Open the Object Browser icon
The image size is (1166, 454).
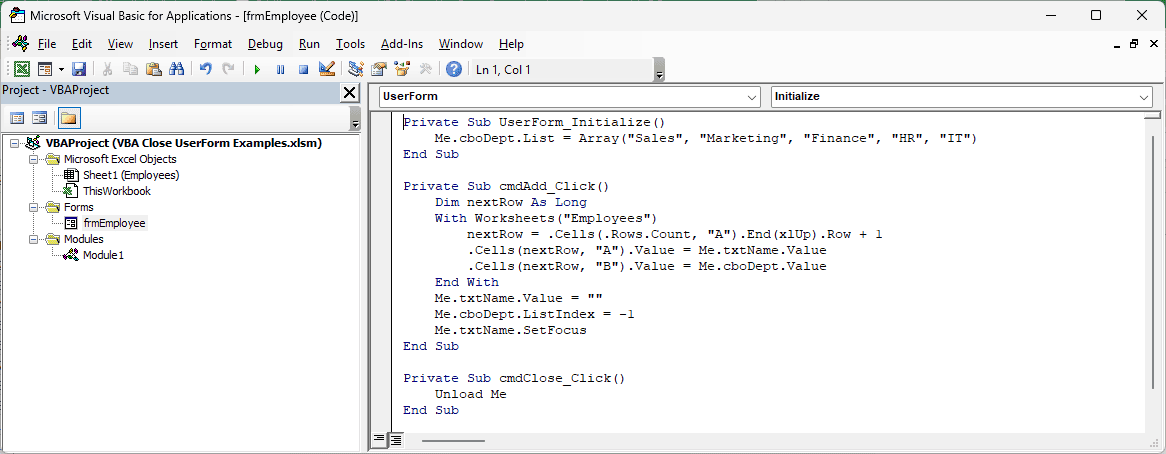tap(402, 69)
